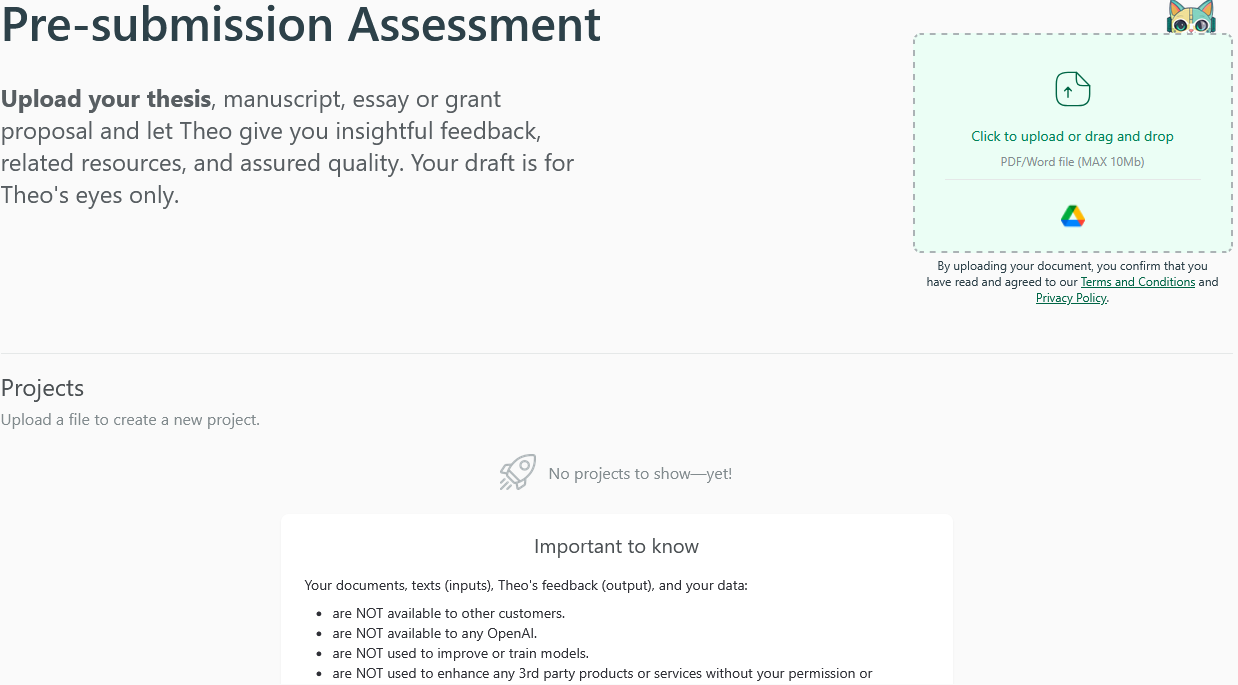Select the Projects section heading
1238x685 pixels.
coord(43,388)
